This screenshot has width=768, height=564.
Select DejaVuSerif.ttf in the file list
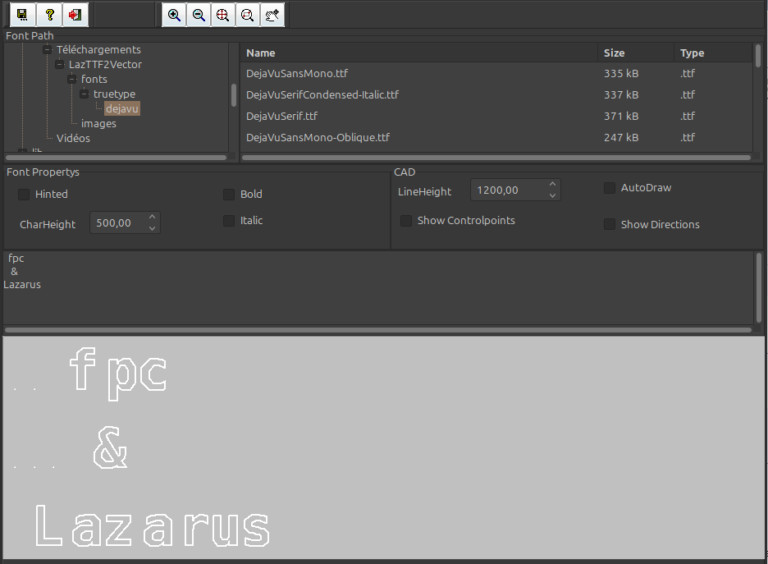pos(282,116)
